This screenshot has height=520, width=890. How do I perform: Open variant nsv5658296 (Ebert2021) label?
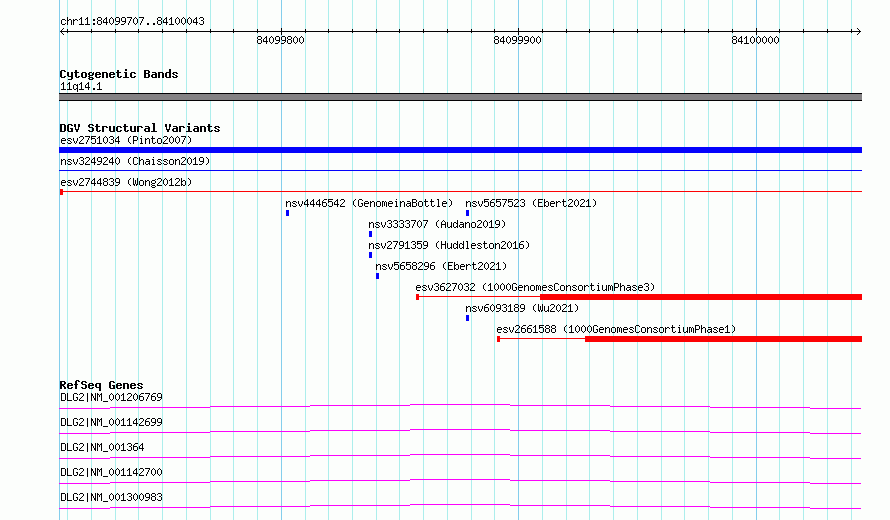[441, 266]
